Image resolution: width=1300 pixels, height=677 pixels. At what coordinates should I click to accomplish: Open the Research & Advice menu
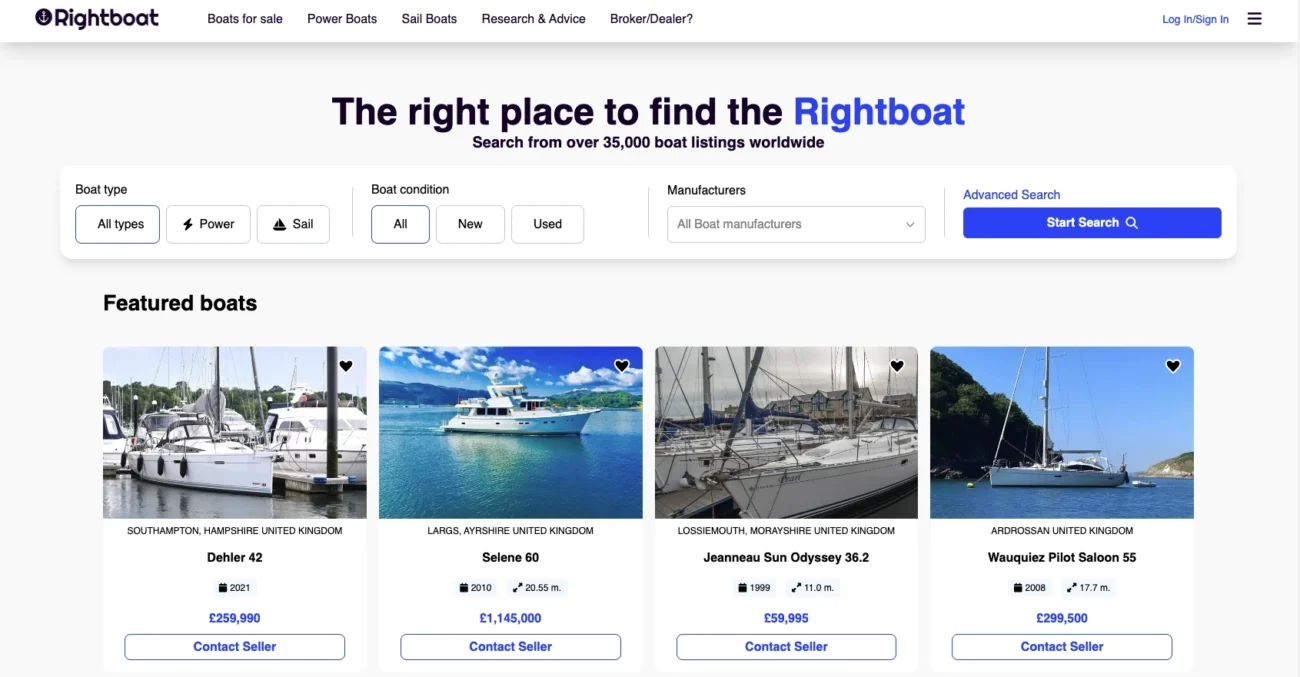(533, 19)
